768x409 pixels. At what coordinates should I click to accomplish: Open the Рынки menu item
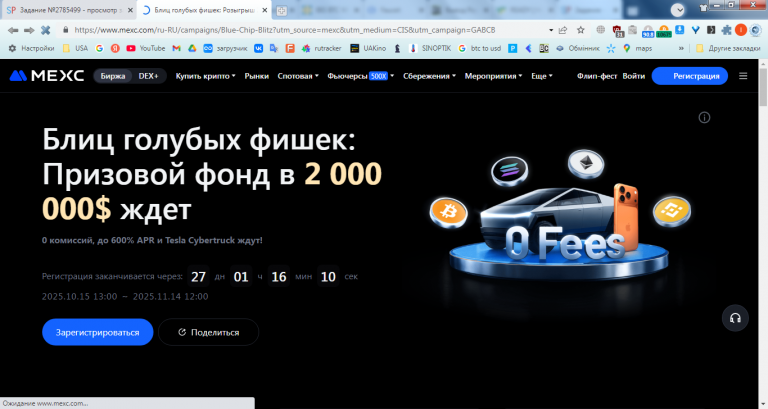257,76
